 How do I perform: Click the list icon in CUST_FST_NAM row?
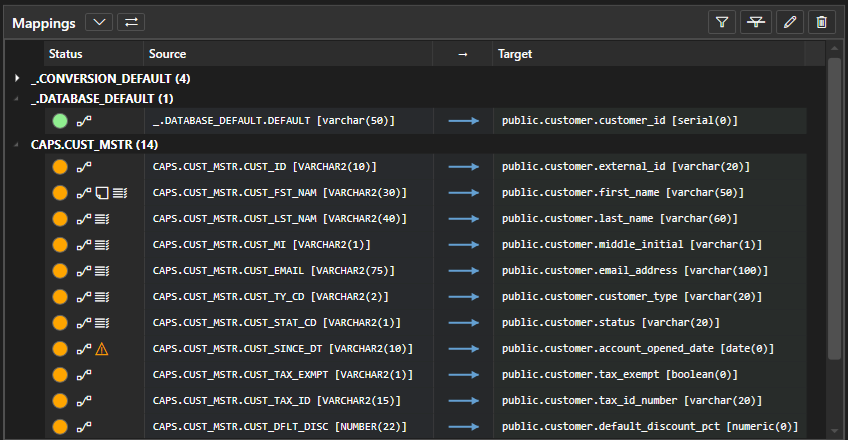pyautogui.click(x=120, y=193)
